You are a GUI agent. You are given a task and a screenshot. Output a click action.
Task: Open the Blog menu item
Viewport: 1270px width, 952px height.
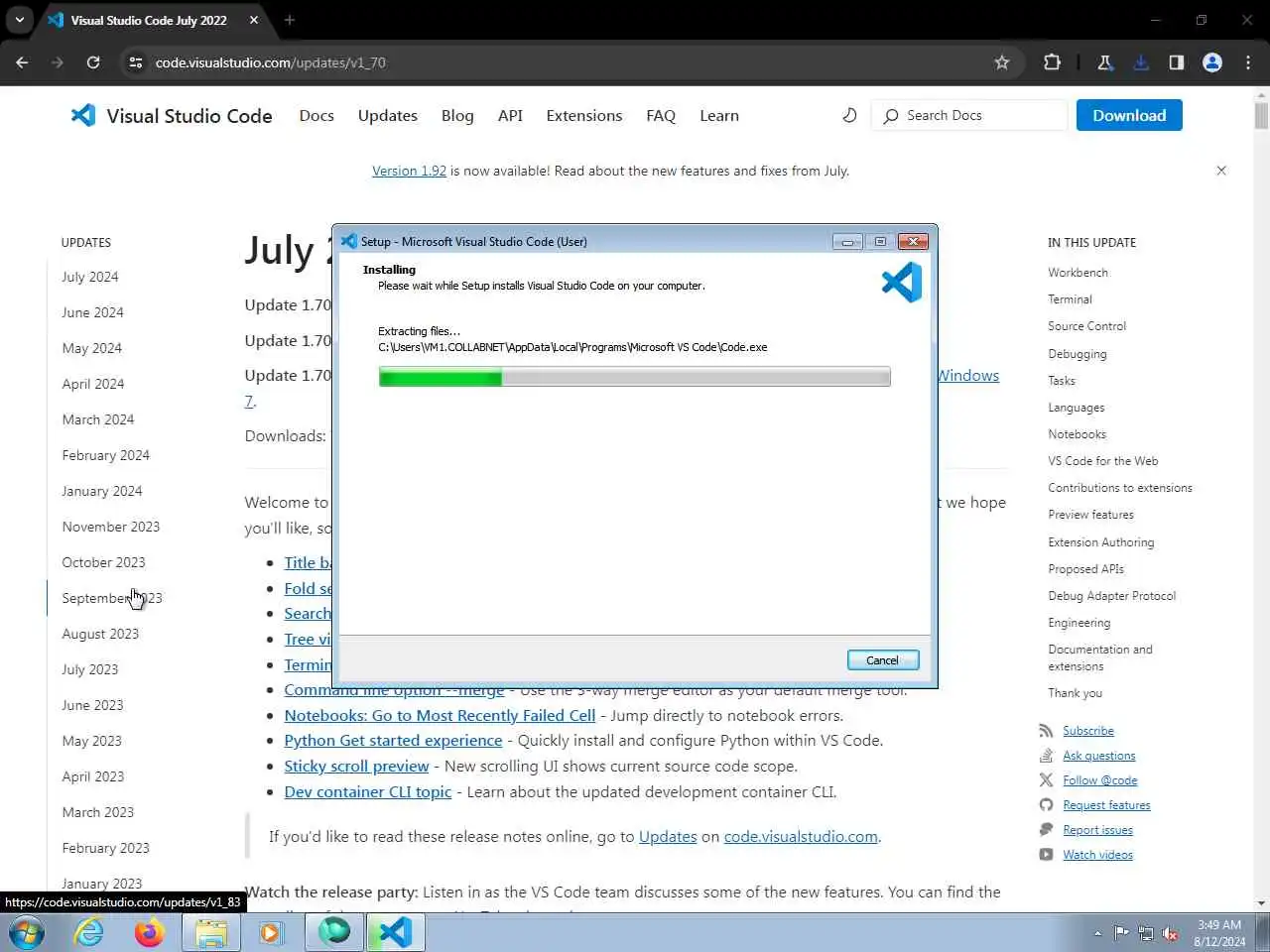[x=457, y=116]
